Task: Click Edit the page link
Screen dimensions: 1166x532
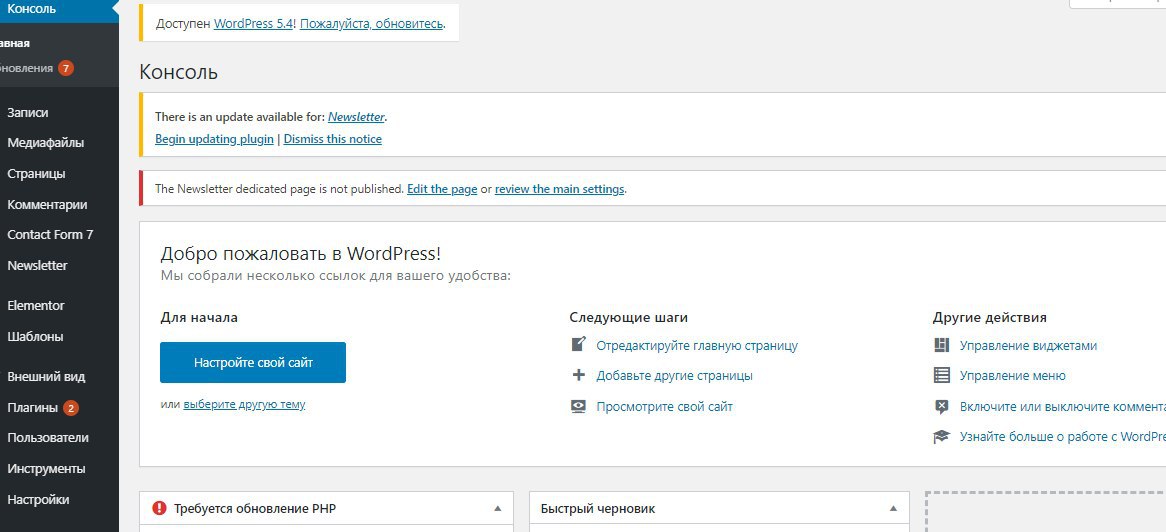Action: pyautogui.click(x=442, y=189)
